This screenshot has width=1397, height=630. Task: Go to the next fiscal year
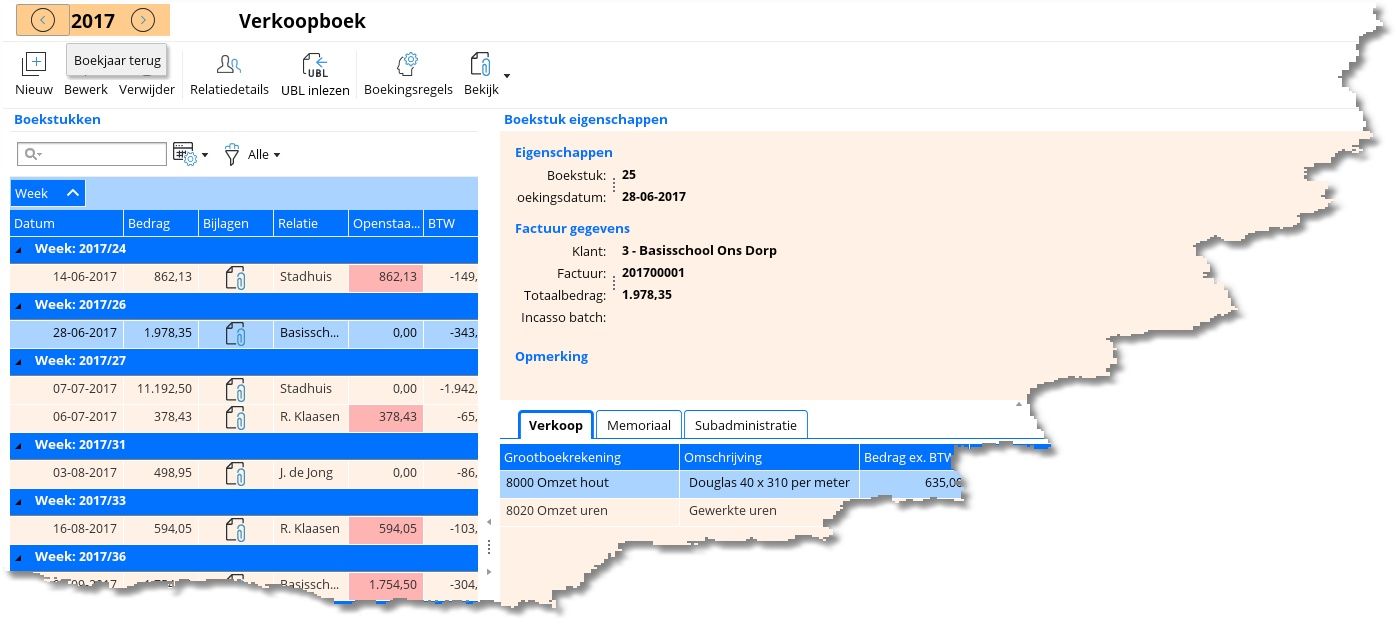pos(143,20)
